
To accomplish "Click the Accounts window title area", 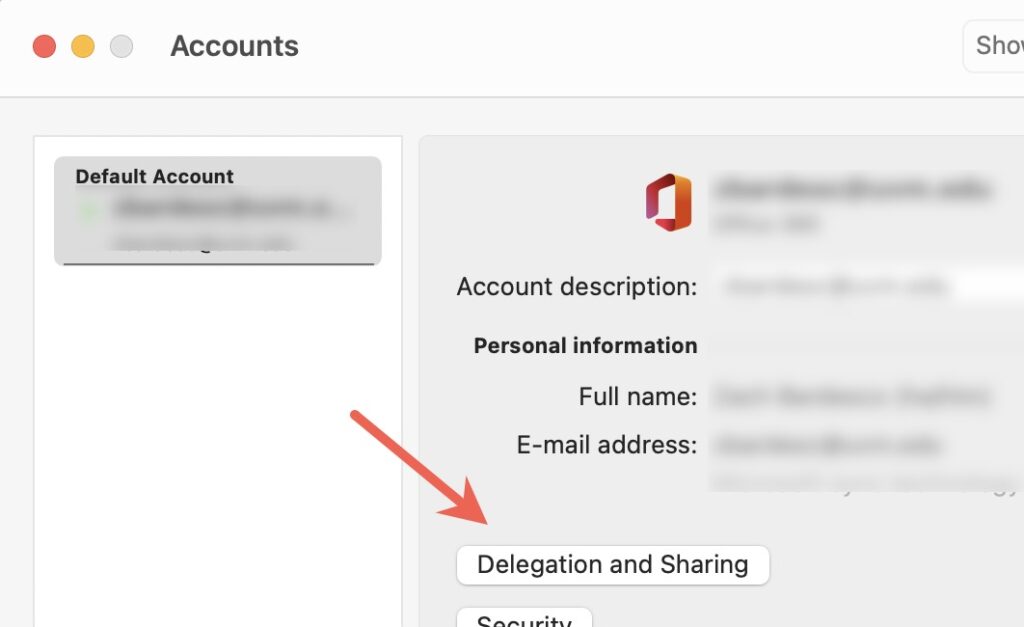I will click(234, 45).
